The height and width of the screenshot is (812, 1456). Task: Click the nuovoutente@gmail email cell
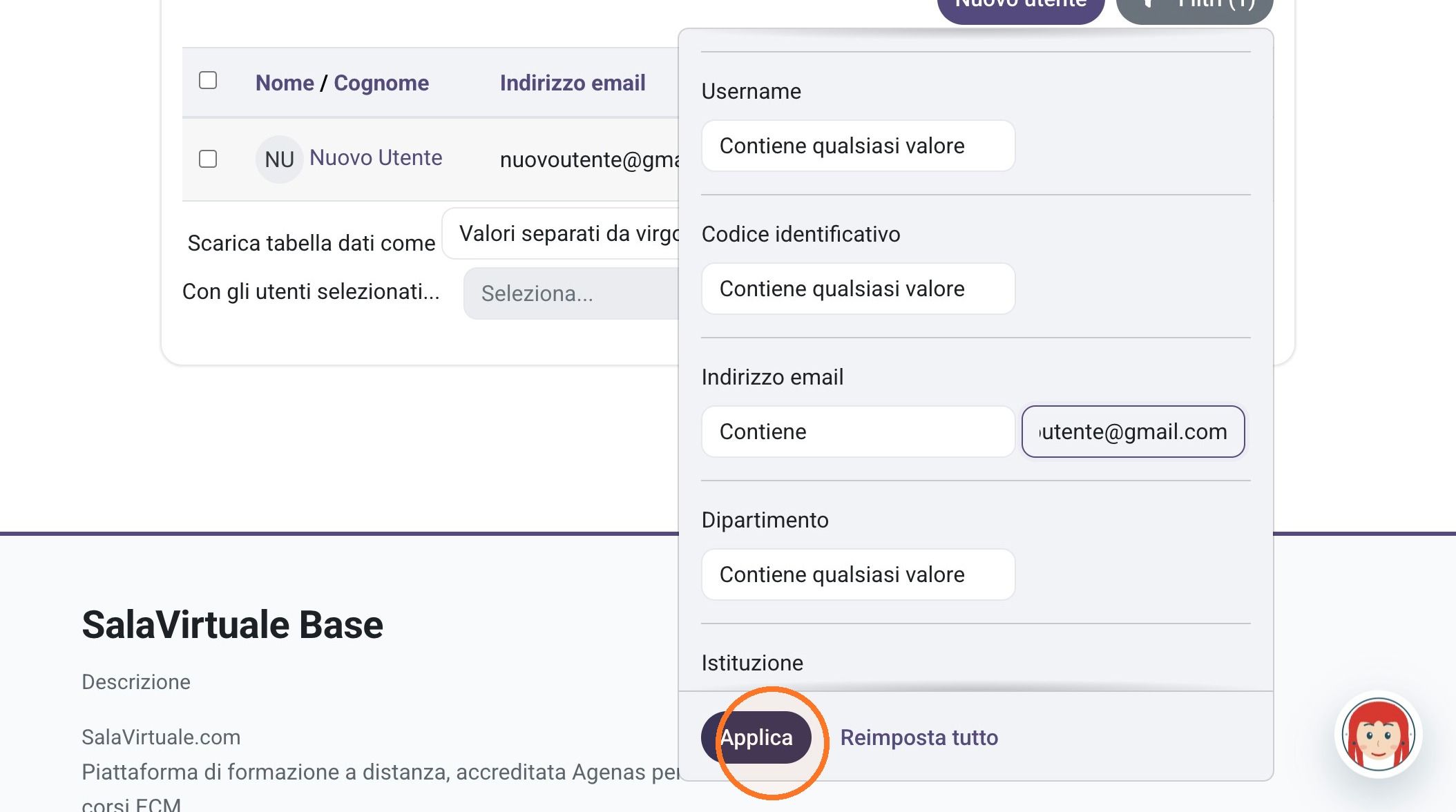[x=589, y=159]
